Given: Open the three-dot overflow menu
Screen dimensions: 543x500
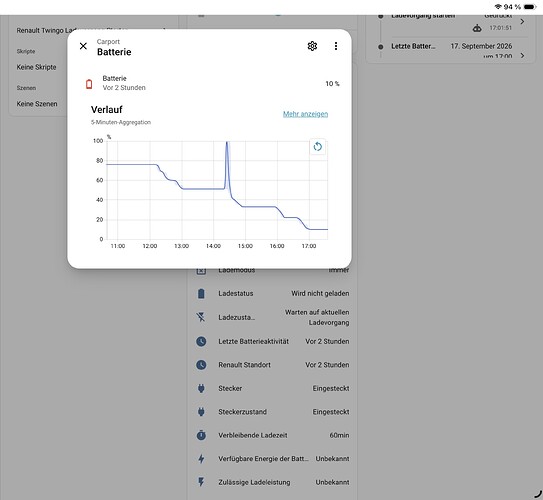Looking at the screenshot, I should tap(336, 46).
